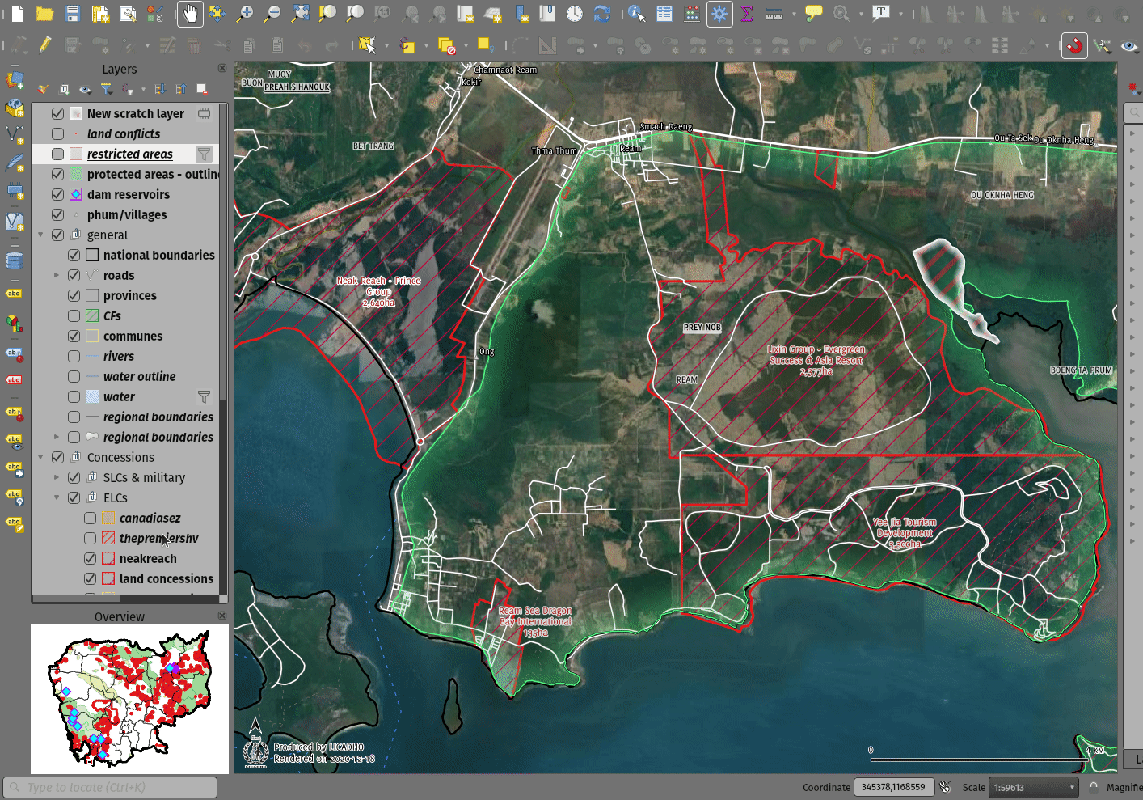Viewport: 1143px width, 800px height.
Task: Uncheck the dam reservoirs layer
Action: 58,195
